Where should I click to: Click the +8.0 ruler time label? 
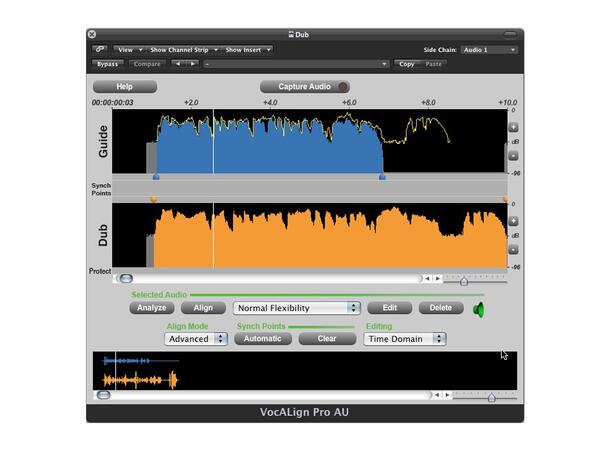tap(428, 103)
